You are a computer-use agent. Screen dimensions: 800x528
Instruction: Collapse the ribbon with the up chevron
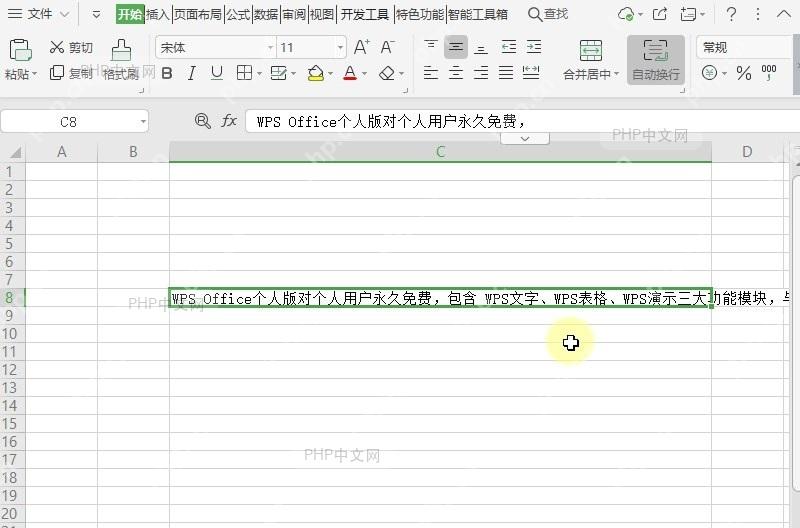tap(784, 14)
